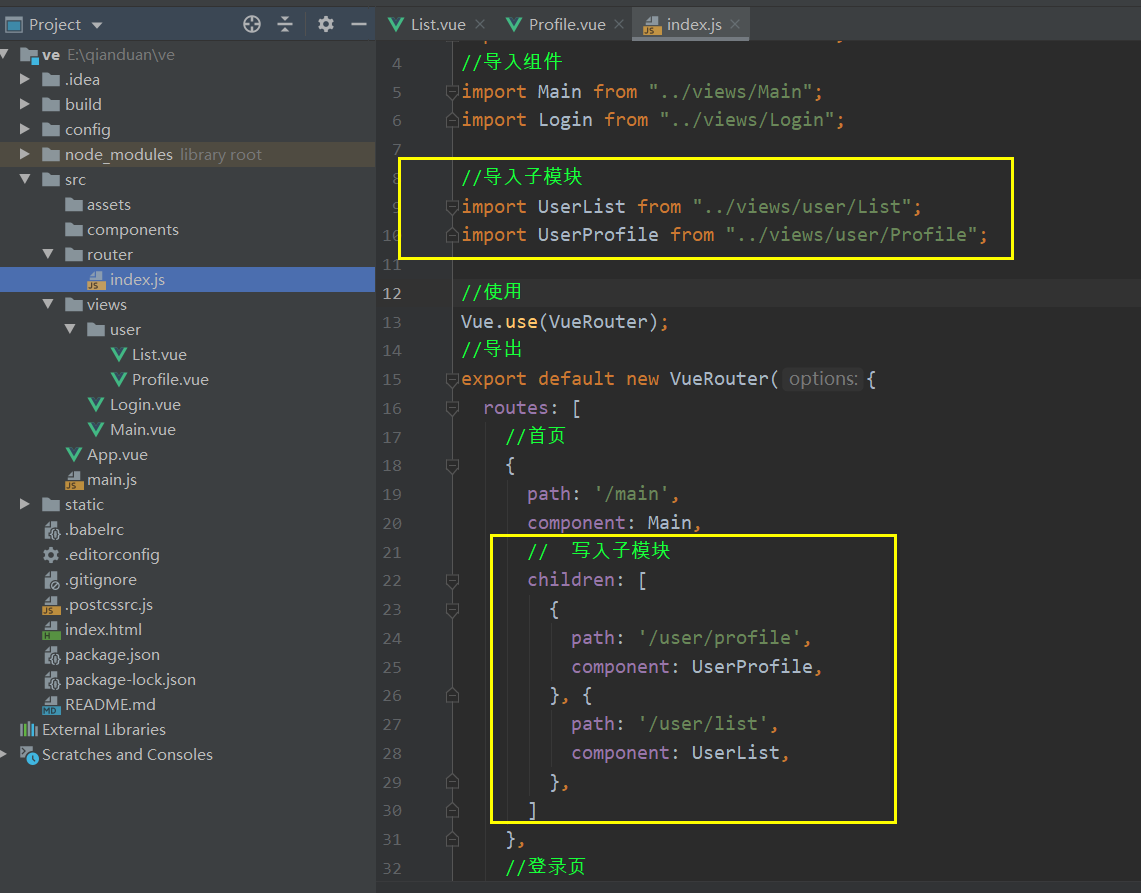Click fold end marker at line 26
Image resolution: width=1141 pixels, height=893 pixels.
tap(452, 696)
